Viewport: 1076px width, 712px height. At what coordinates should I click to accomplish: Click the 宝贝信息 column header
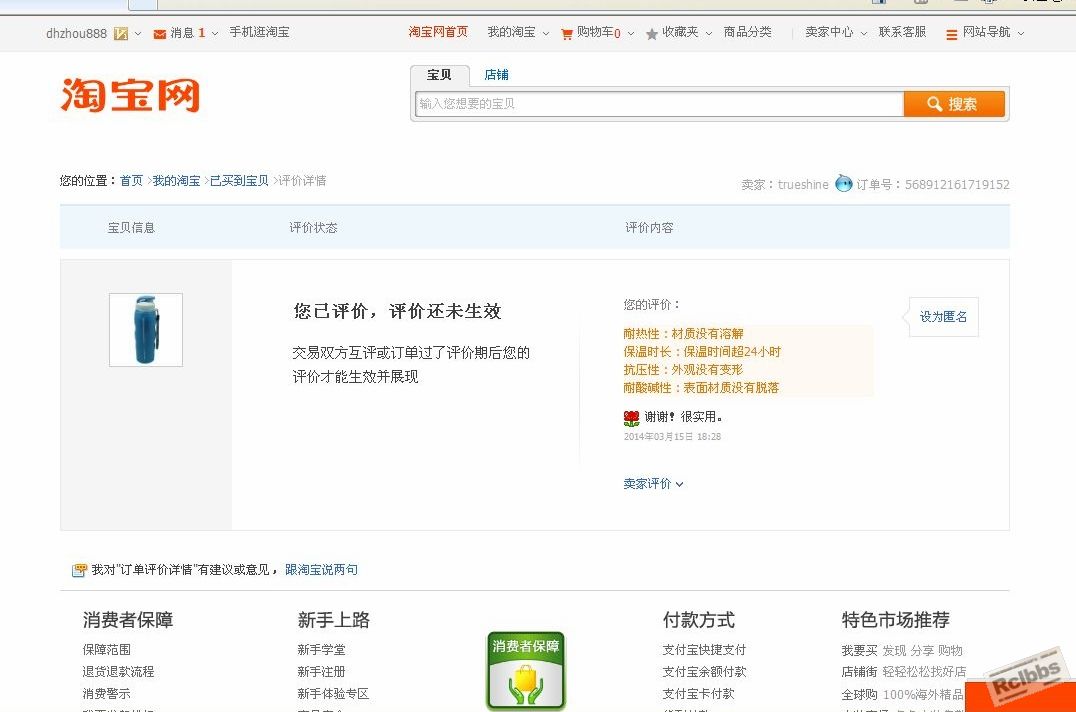131,228
